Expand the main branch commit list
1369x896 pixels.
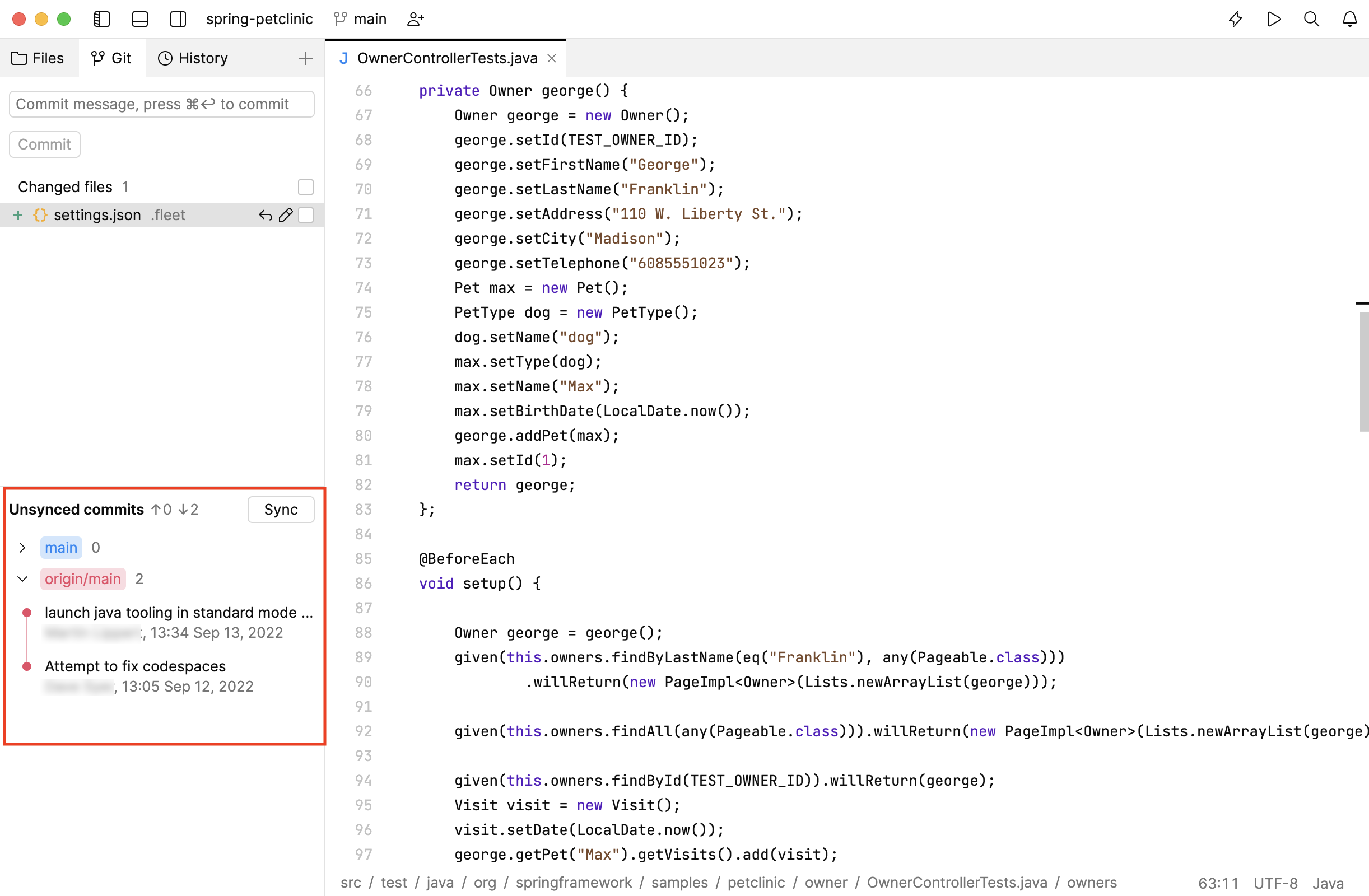click(x=22, y=548)
